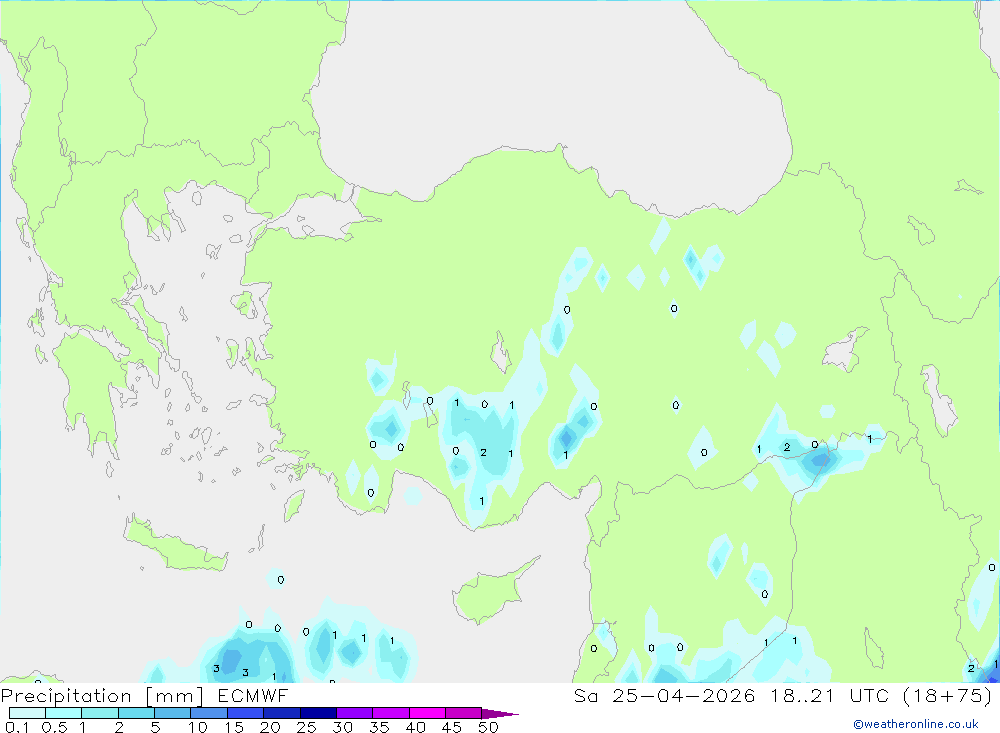This screenshot has height=733, width=1000.
Task: Click the '30' legend scale label
Action: [x=342, y=727]
